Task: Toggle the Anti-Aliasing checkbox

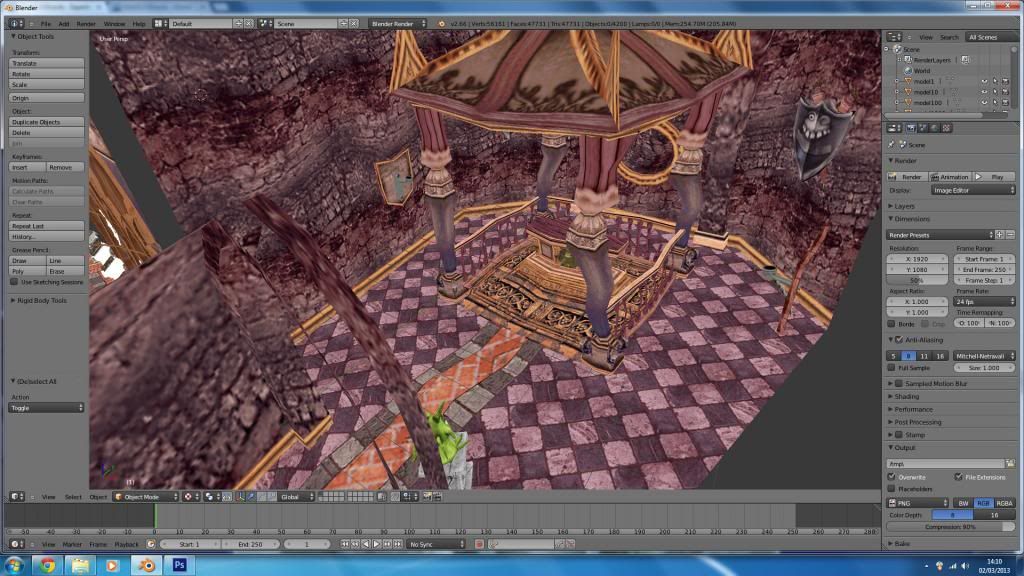Action: tap(899, 340)
